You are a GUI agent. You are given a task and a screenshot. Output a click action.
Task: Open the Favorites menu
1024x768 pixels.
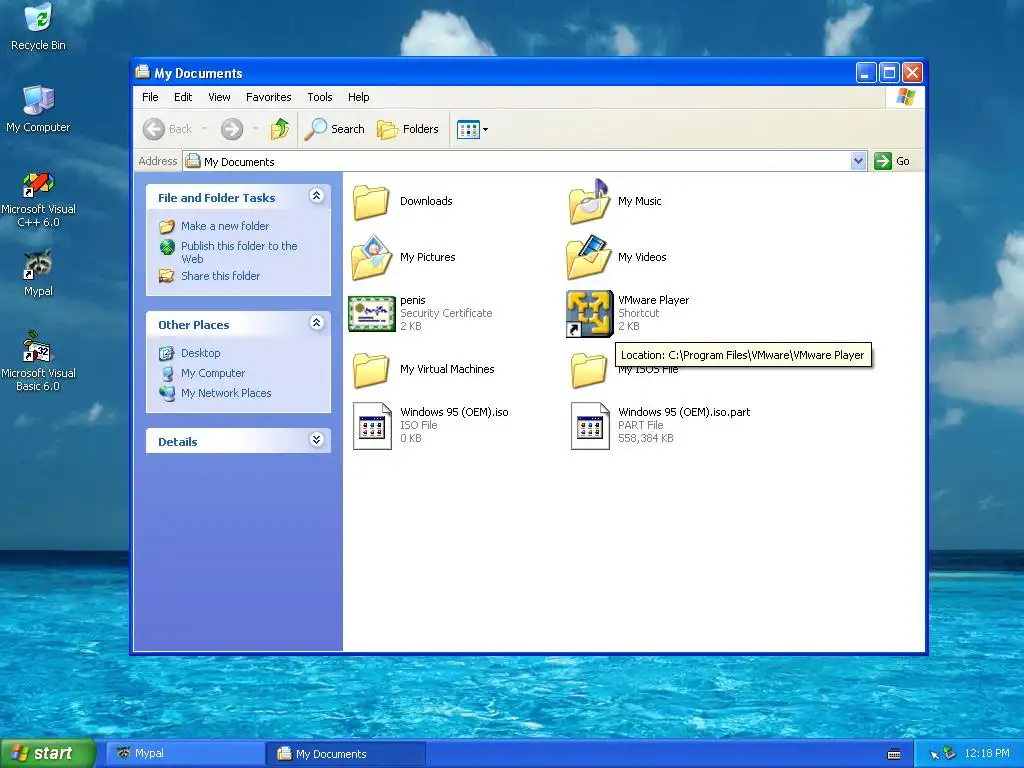268,97
